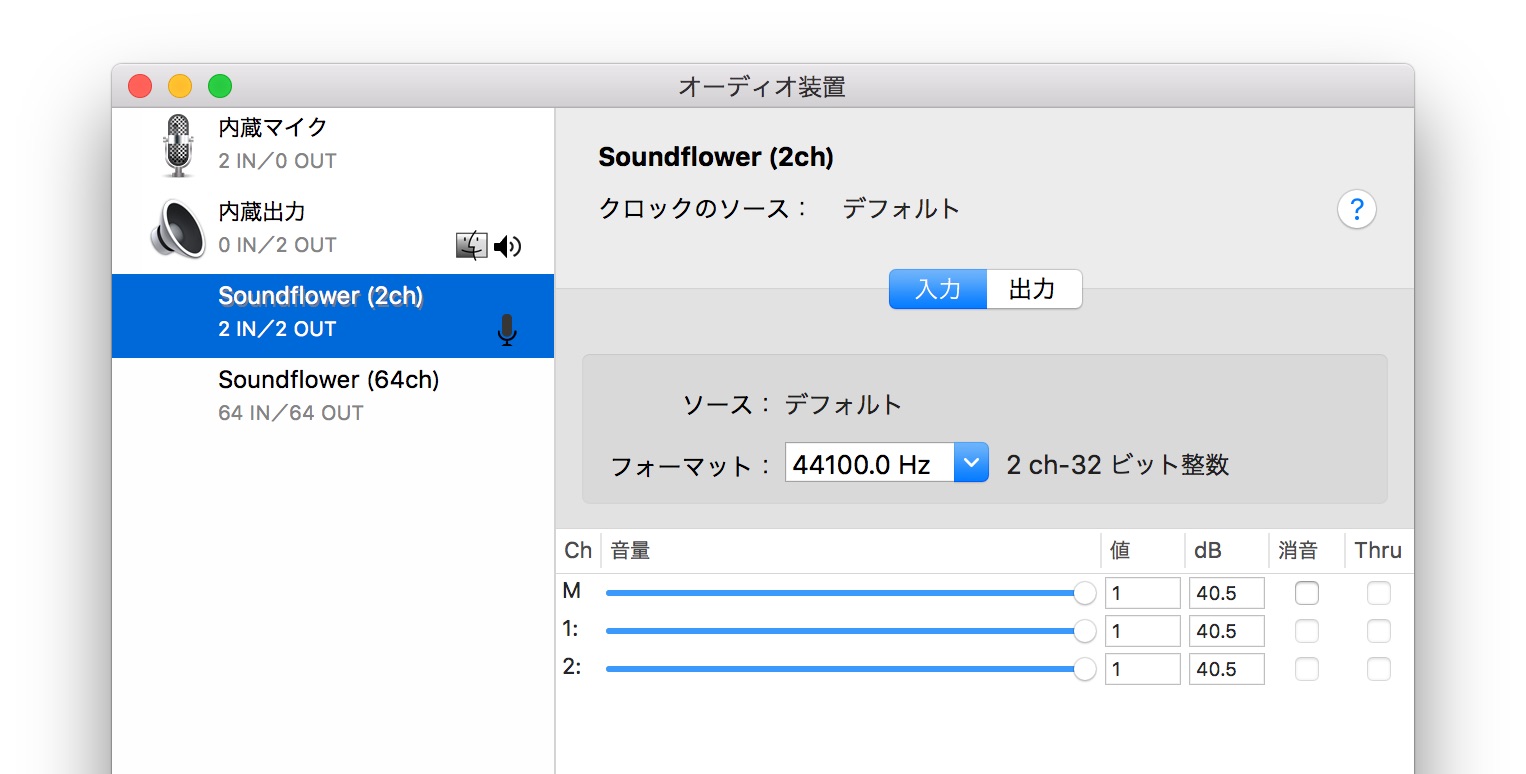Viewport: 1526px width, 774px height.
Task: Select the built-in microphone icon (内蔵マイク)
Action: [x=178, y=145]
